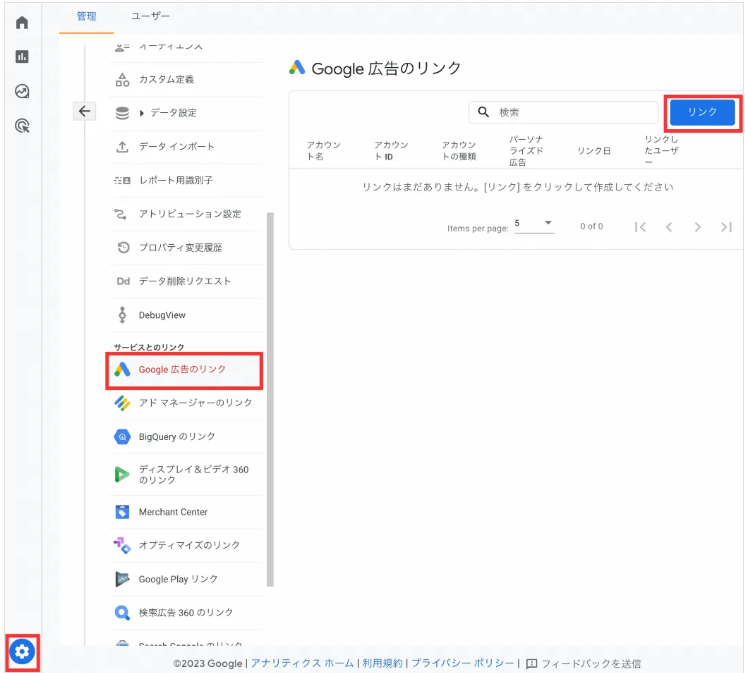This screenshot has height=673, width=745.
Task: Click the データ インポート upload icon
Action: click(123, 147)
